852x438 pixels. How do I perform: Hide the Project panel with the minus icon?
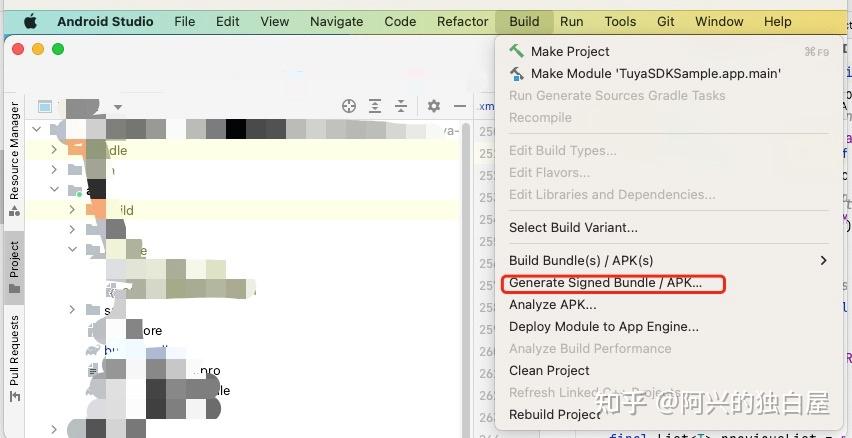coord(460,107)
